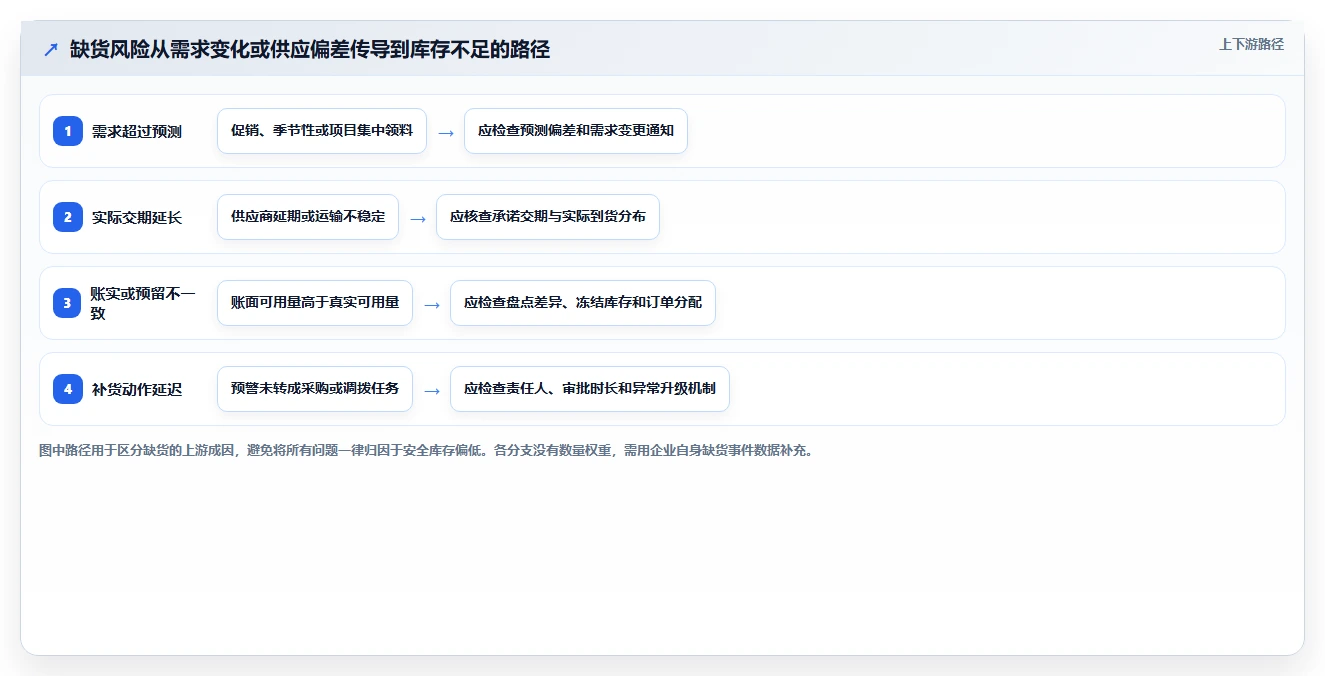The image size is (1325, 676).
Task: Click the trend arrow icon beside the title
Action: (x=50, y=50)
